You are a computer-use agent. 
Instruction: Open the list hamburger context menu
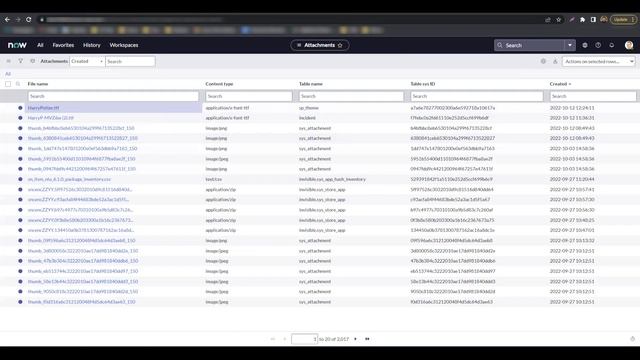click(x=8, y=61)
